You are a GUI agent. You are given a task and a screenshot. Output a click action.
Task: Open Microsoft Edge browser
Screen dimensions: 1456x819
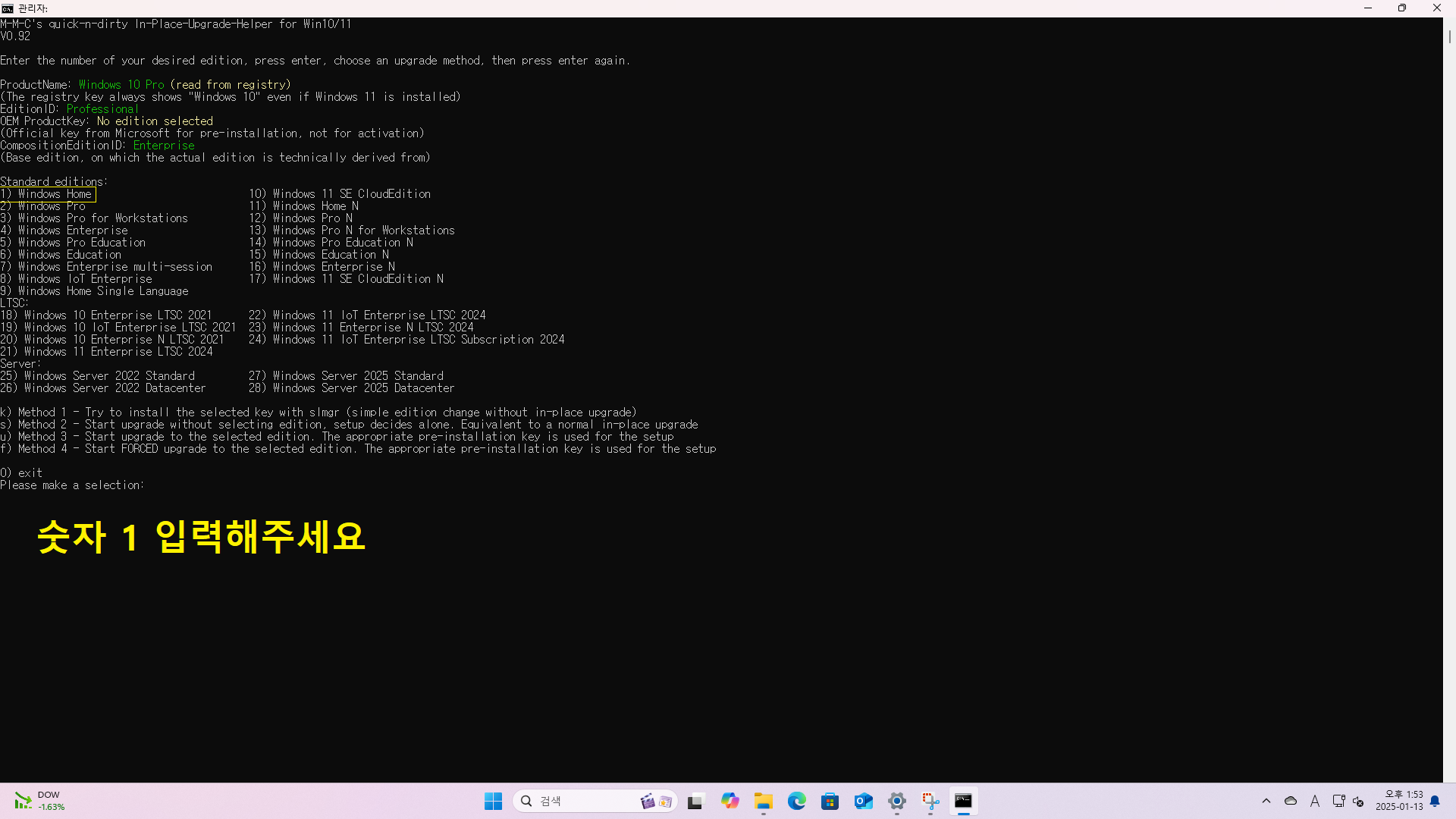[x=796, y=801]
